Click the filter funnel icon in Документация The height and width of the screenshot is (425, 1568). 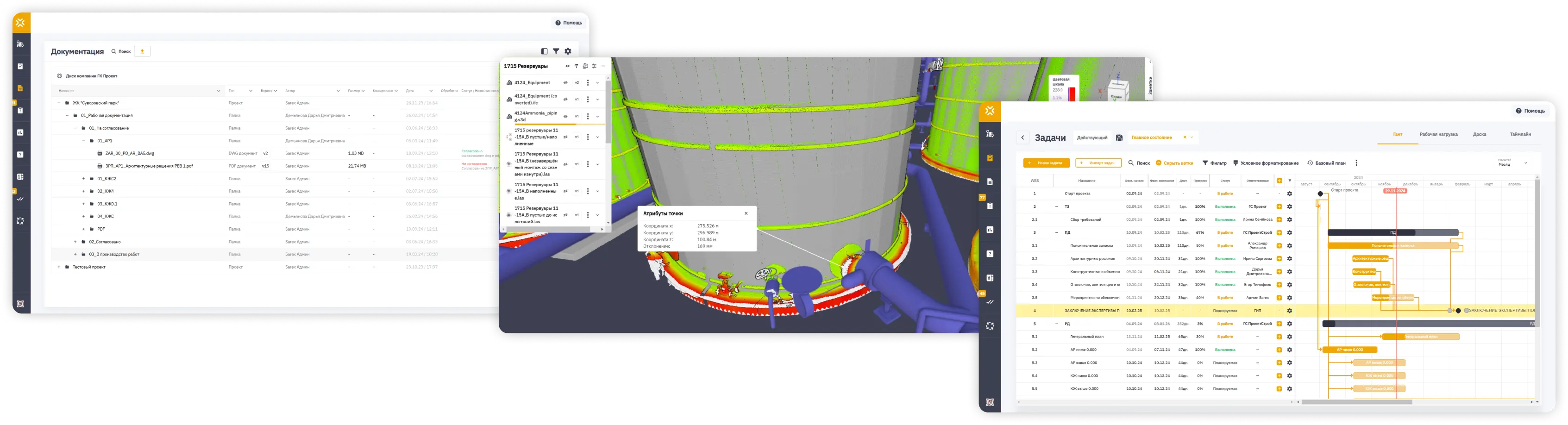tap(556, 52)
